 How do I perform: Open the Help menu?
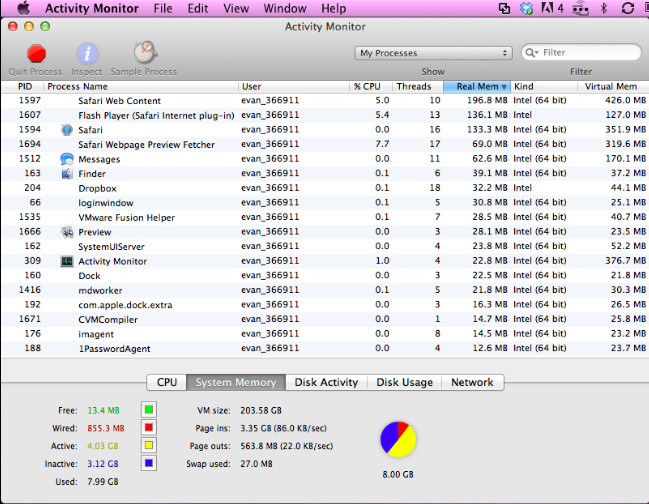click(334, 8)
